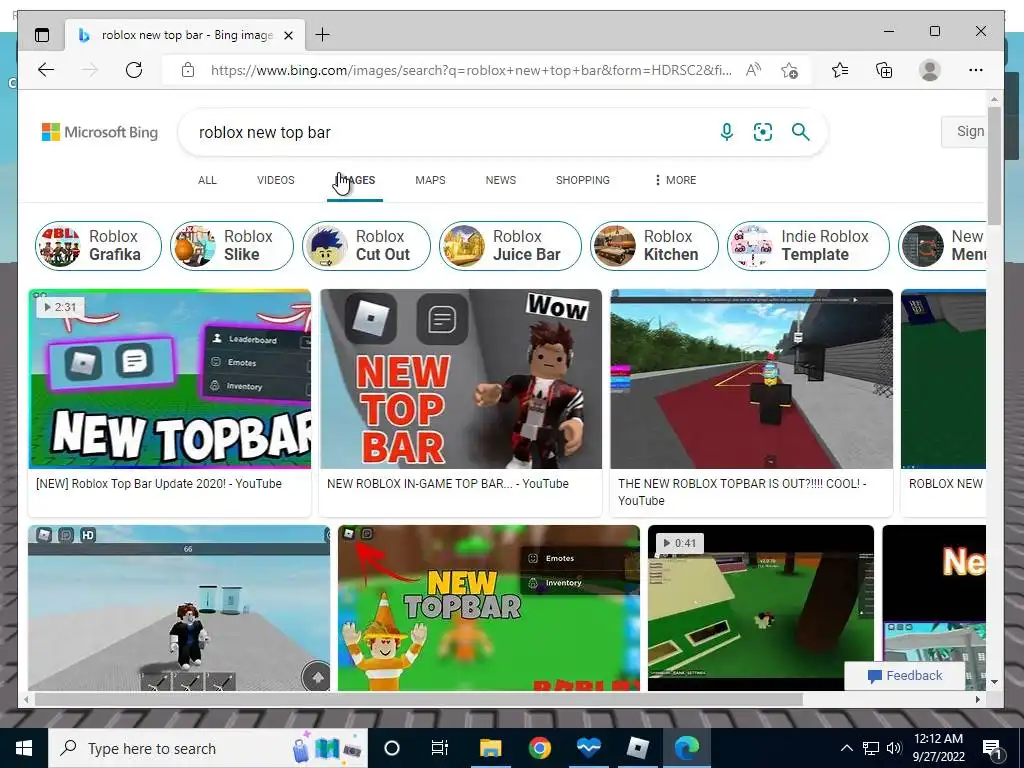The width and height of the screenshot is (1024, 768).
Task: Open NEW ROBLOX IN-GAME TOP BAR link
Action: pos(447,484)
